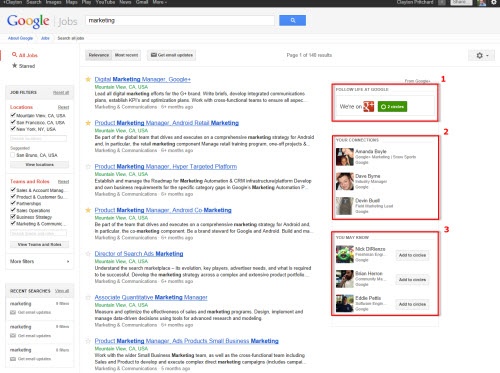This screenshot has height=373, width=500.
Task: Open About Google breadcrumb link
Action: [x=20, y=38]
